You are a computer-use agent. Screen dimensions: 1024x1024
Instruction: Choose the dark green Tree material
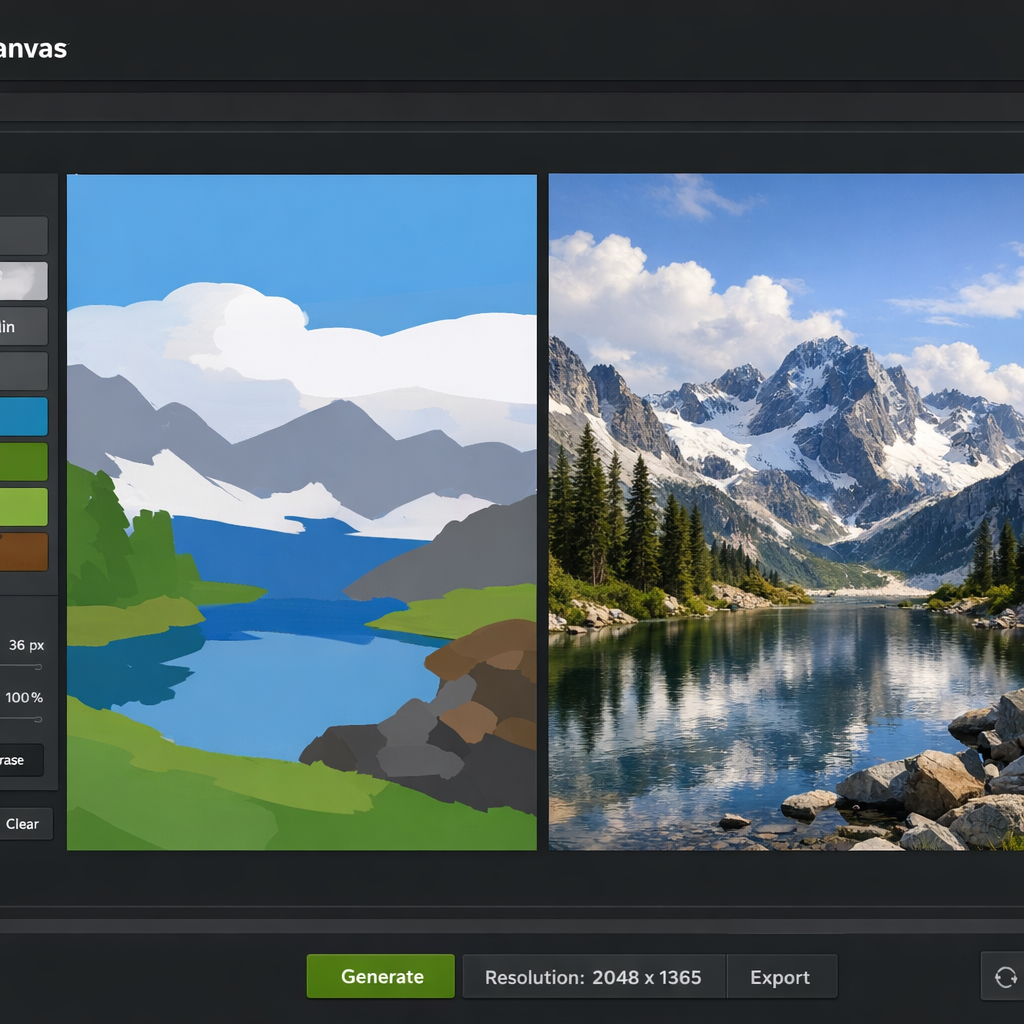pos(20,461)
